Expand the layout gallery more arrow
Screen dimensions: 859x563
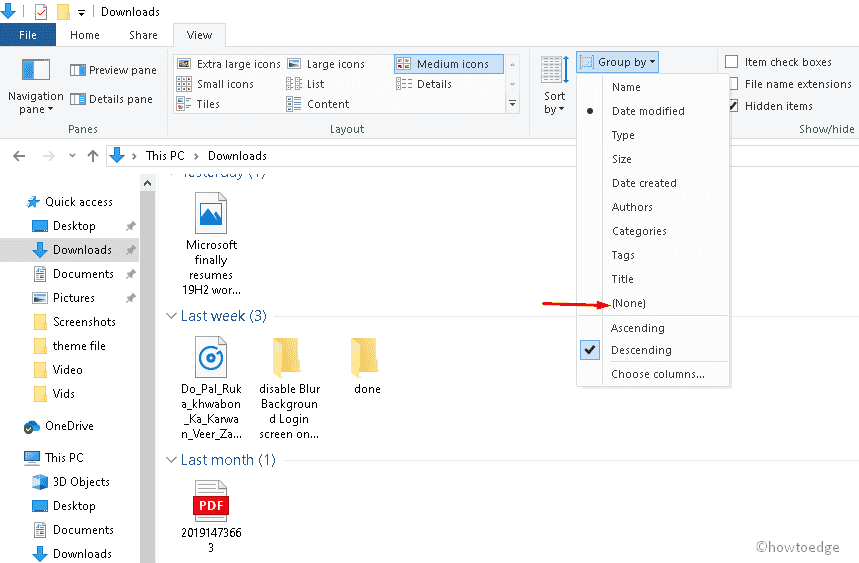coord(512,104)
